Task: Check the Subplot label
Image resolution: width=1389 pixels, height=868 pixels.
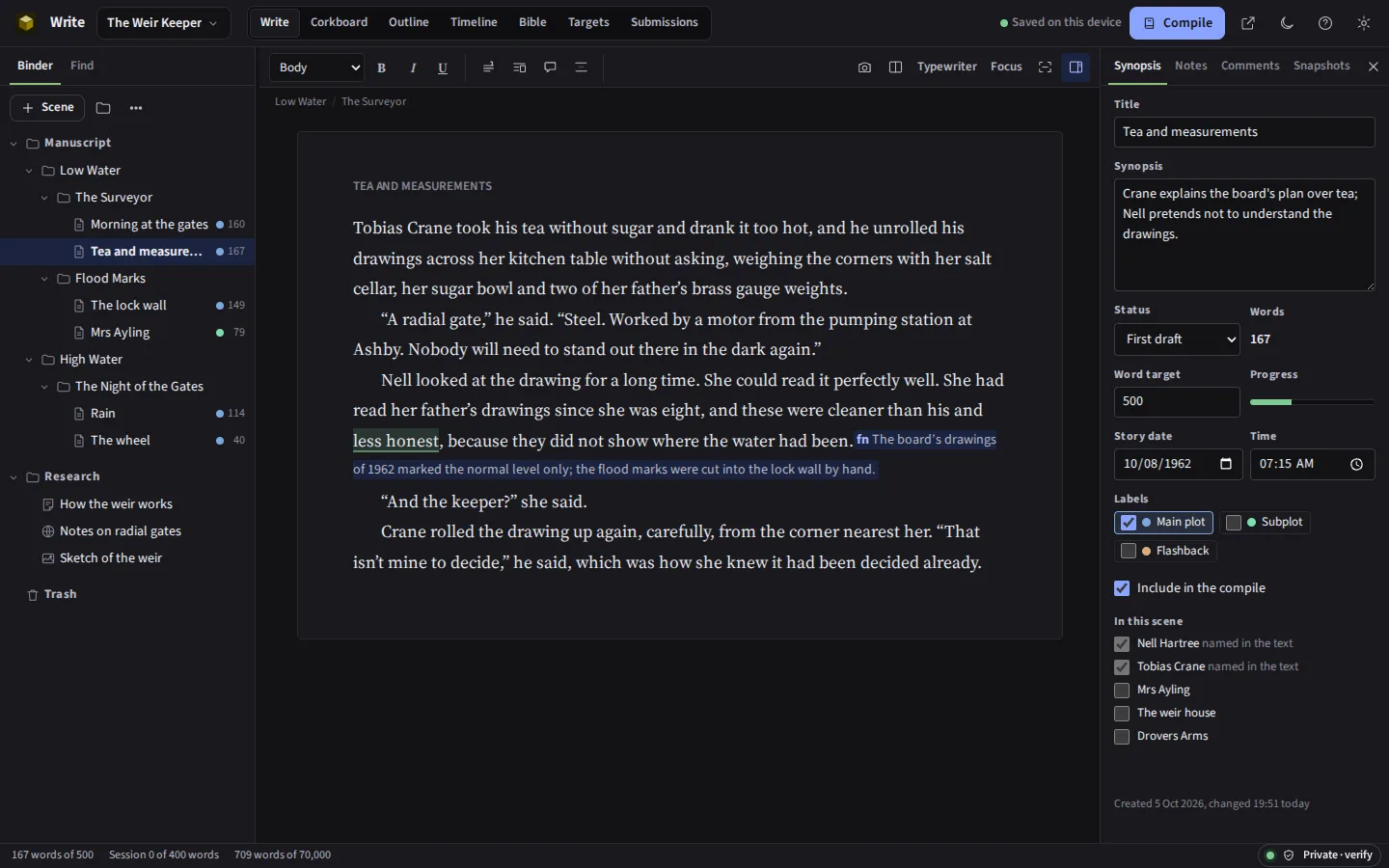Action: tap(1234, 523)
